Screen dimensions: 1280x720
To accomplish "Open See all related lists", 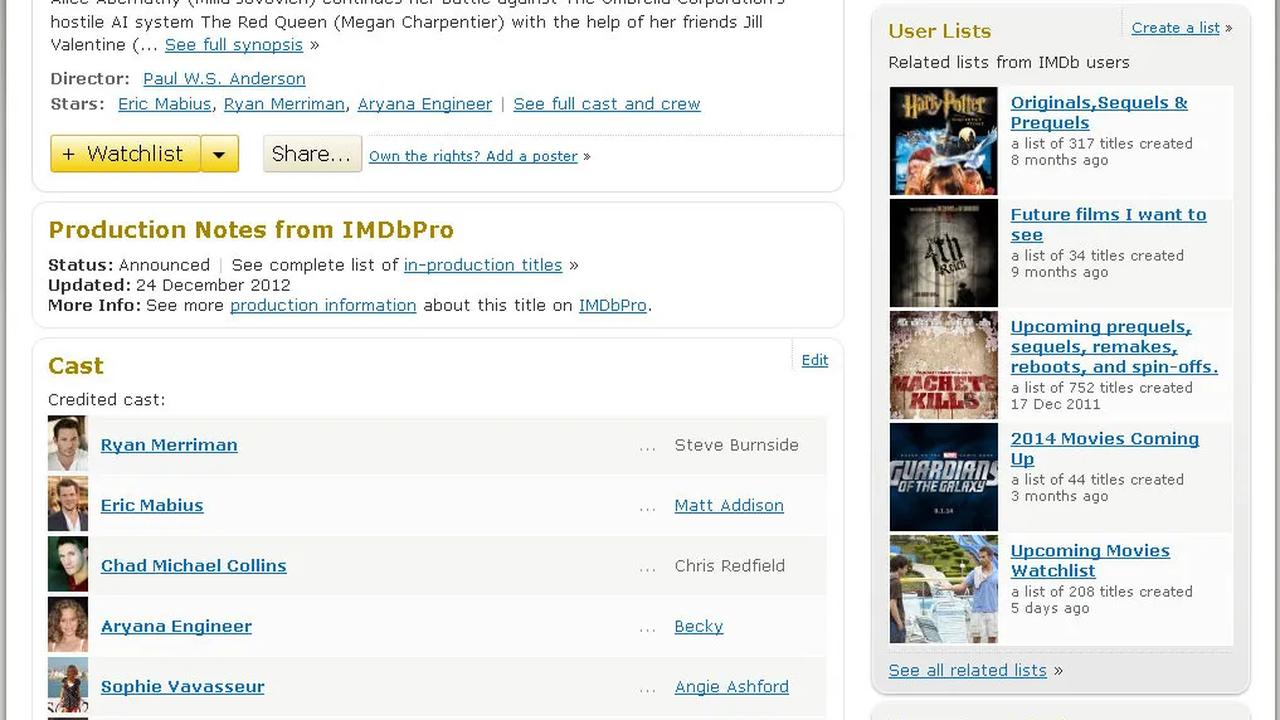I will (x=968, y=670).
